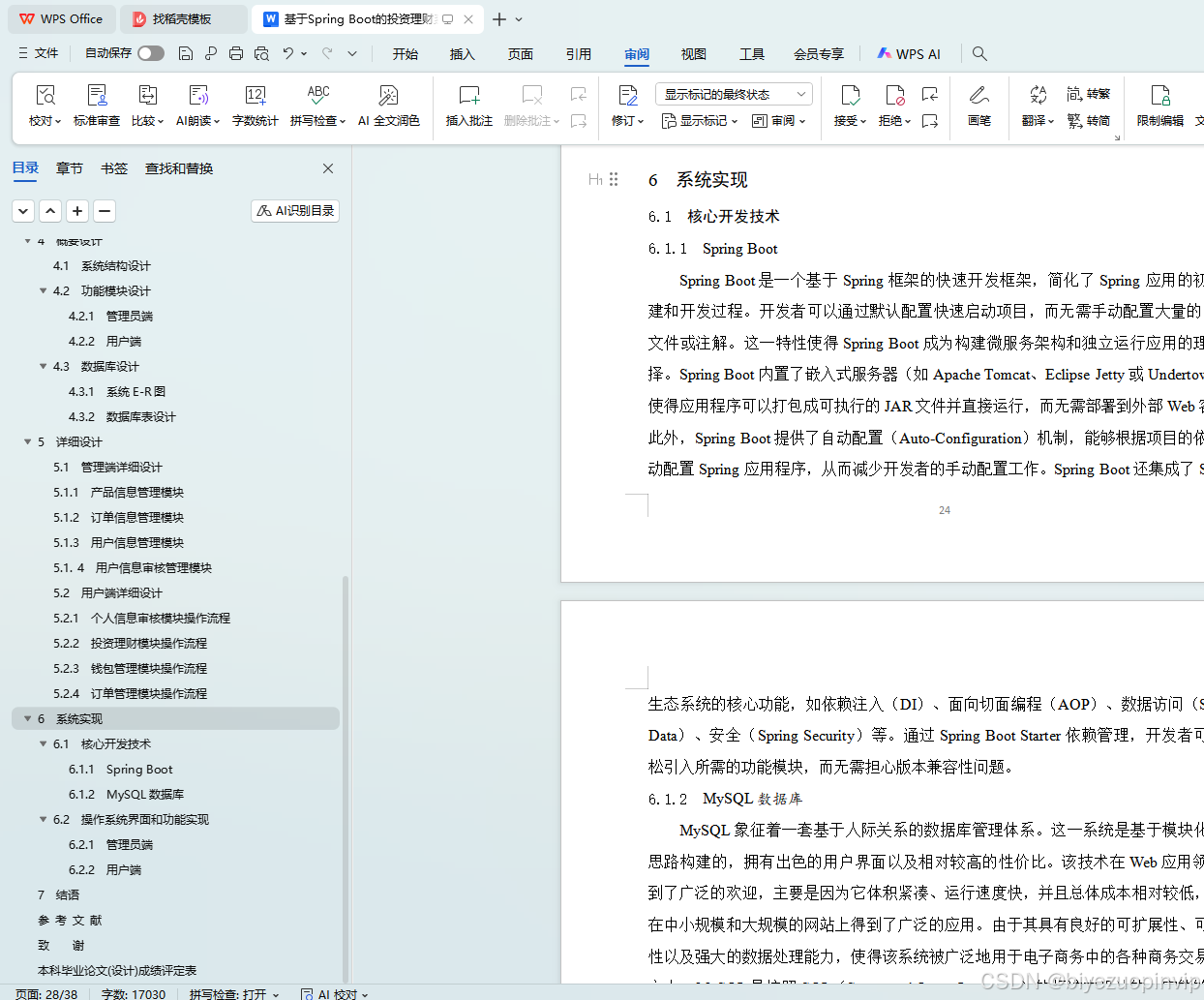Image resolution: width=1204 pixels, height=1000 pixels.
Task: Click 字数: 17030 in status bar
Action: [134, 993]
